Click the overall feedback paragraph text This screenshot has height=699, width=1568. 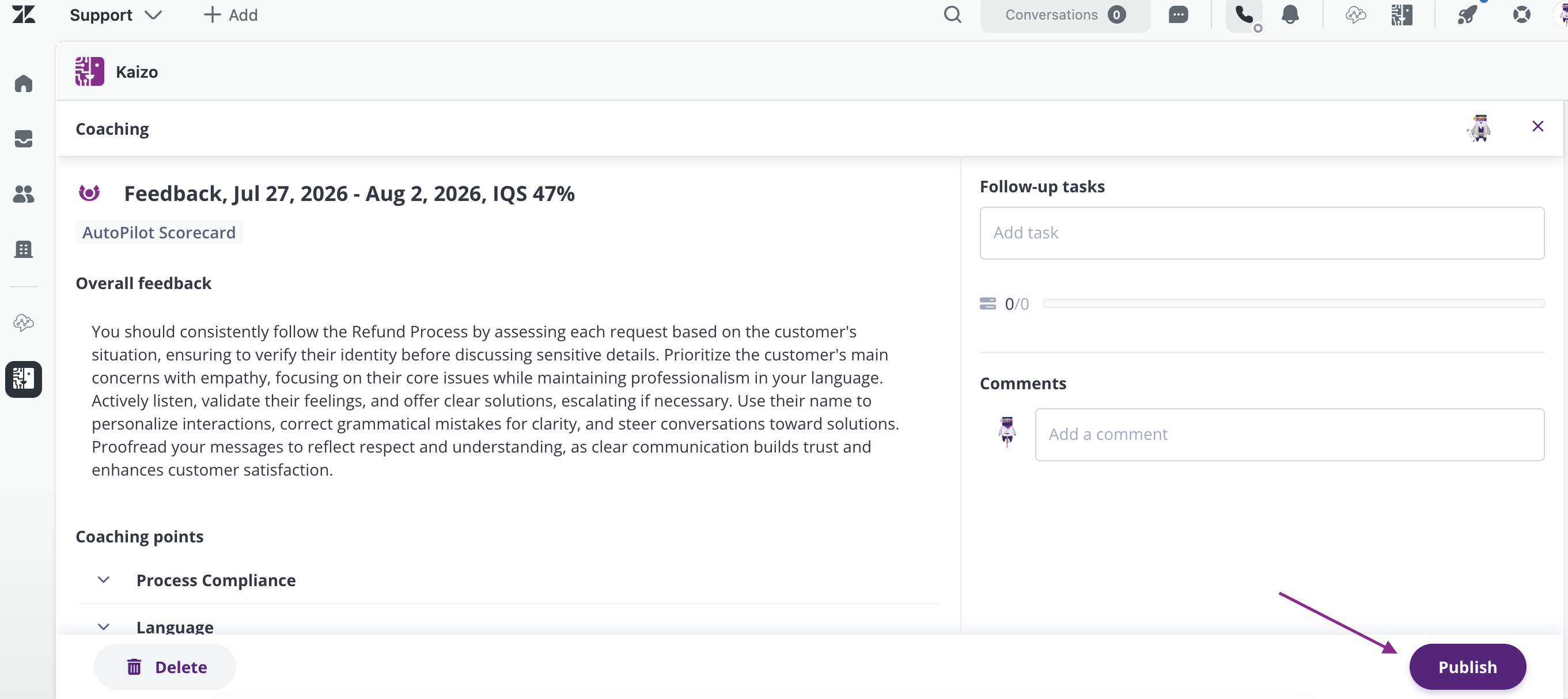495,400
